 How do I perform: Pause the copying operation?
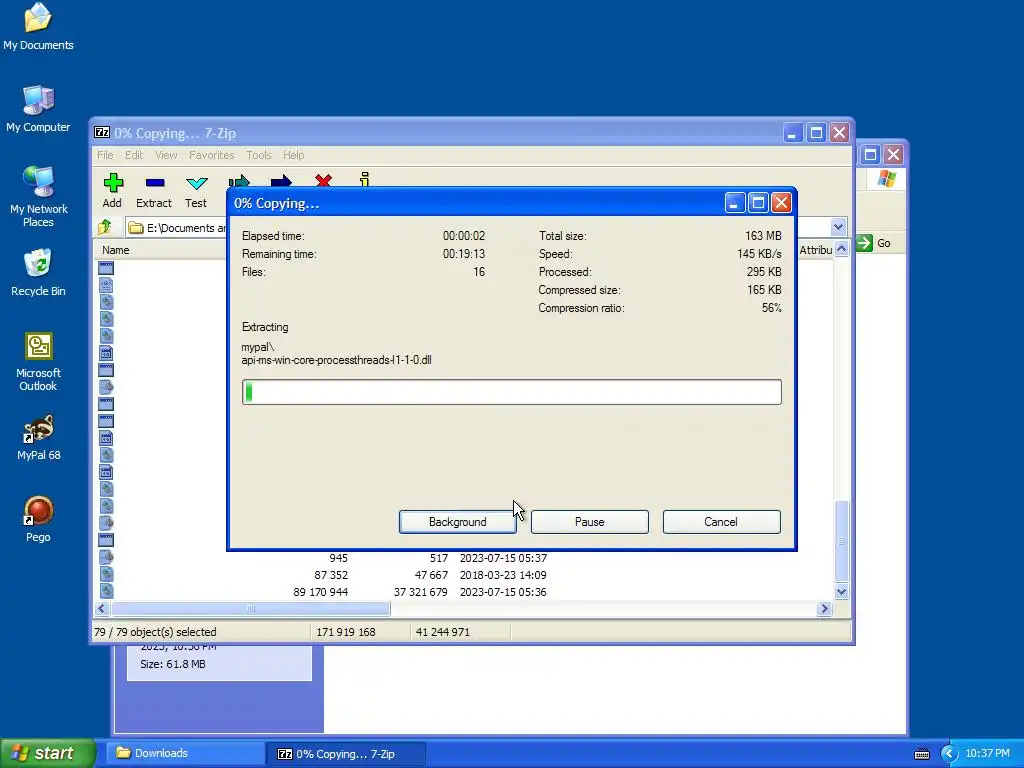590,522
